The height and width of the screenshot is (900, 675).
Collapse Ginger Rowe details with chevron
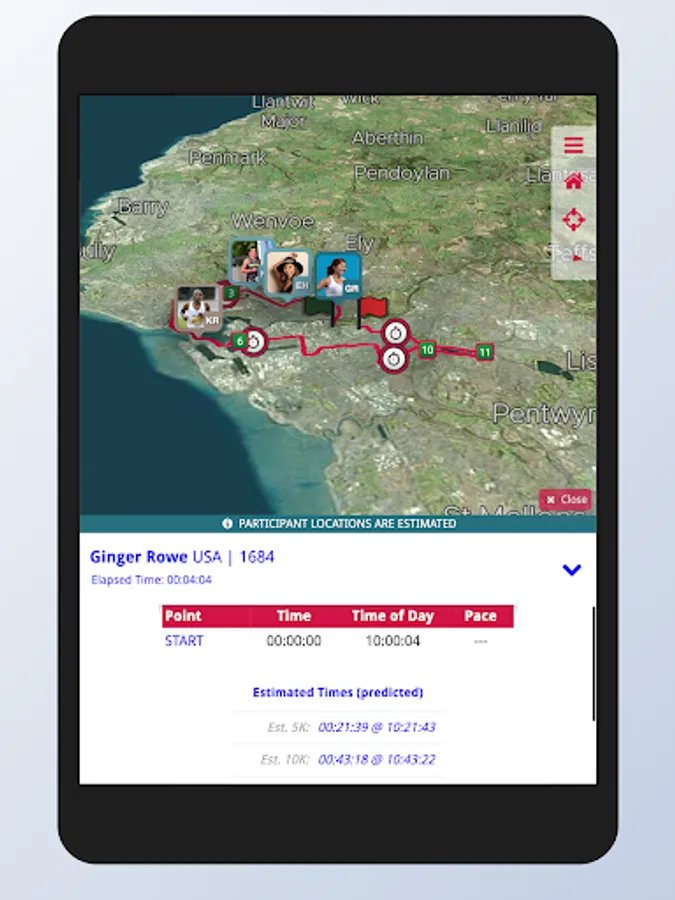pos(572,569)
